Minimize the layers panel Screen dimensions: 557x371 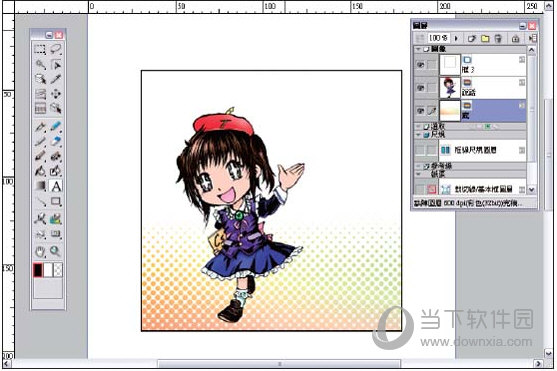tap(522, 26)
